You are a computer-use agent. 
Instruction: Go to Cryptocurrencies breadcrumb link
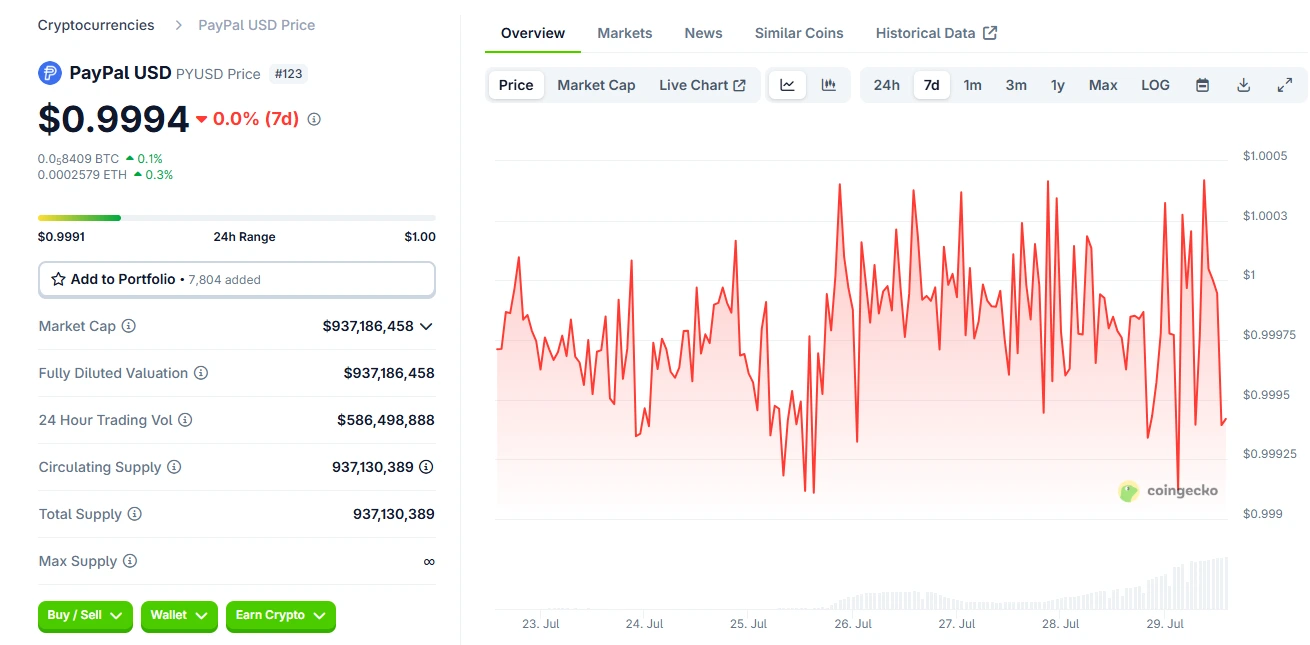click(96, 25)
